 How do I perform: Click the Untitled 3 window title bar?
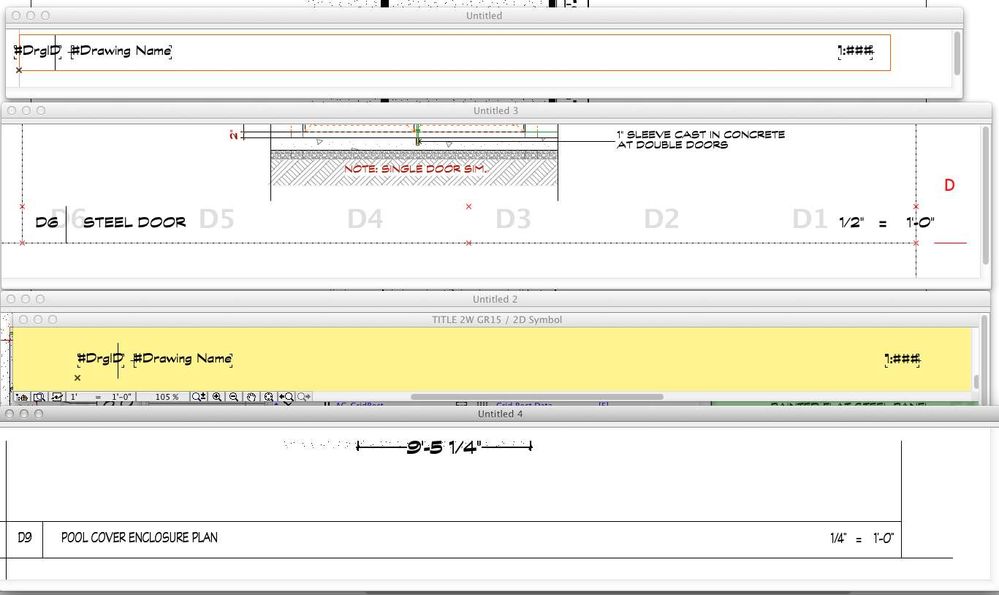496,110
